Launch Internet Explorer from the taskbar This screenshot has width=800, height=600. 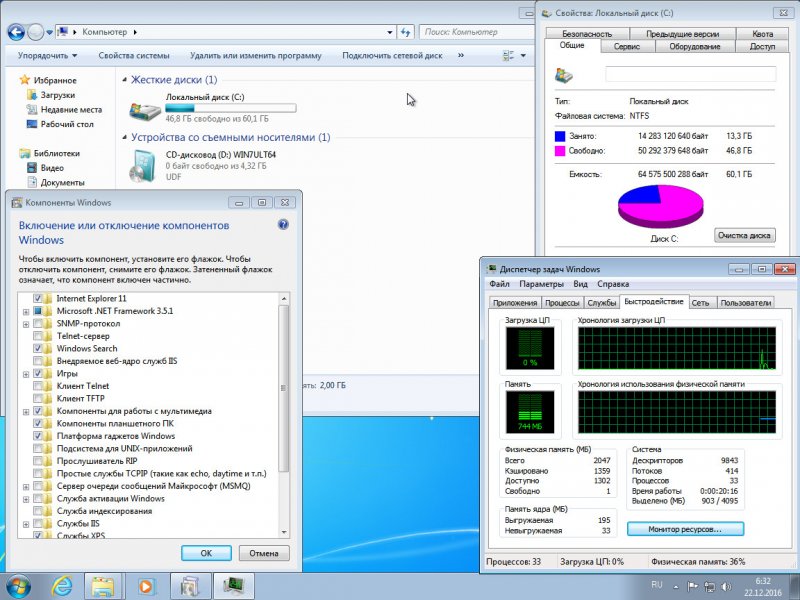click(x=62, y=586)
